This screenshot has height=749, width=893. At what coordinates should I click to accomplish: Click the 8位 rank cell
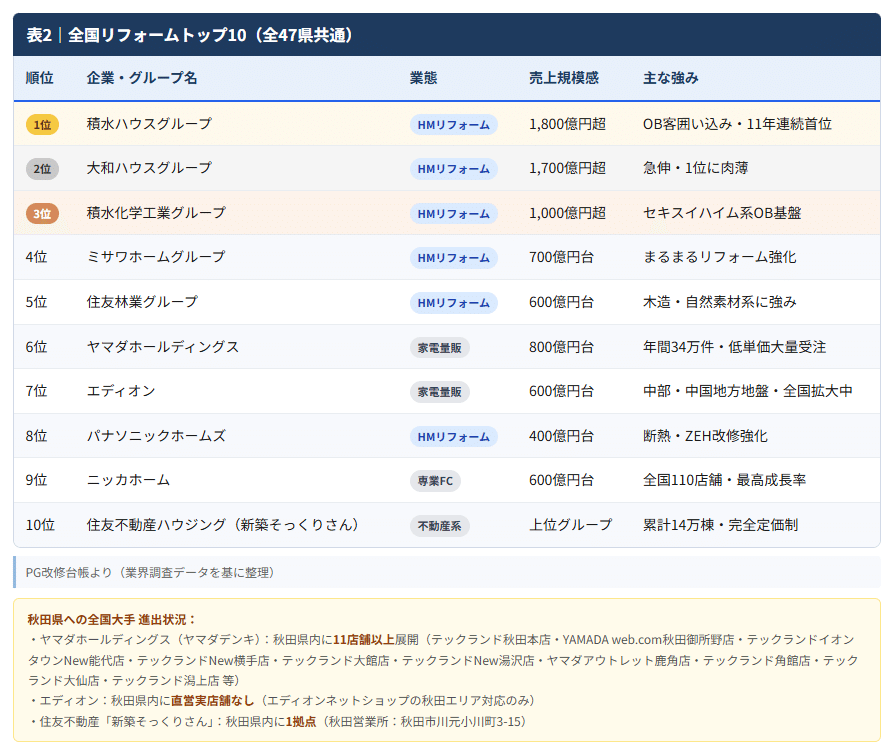(x=36, y=436)
